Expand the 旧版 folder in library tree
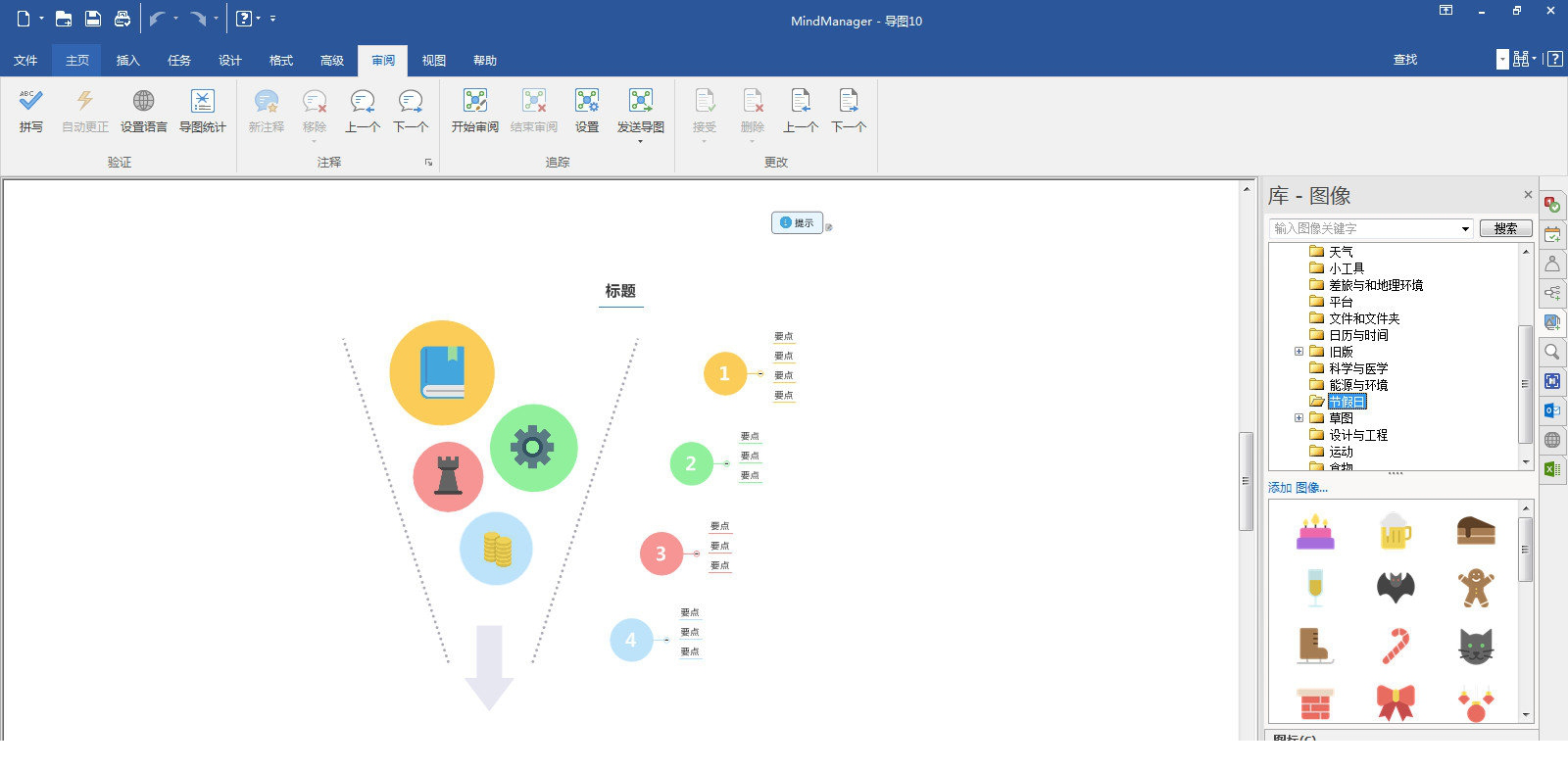This screenshot has width=1568, height=770. click(1298, 351)
